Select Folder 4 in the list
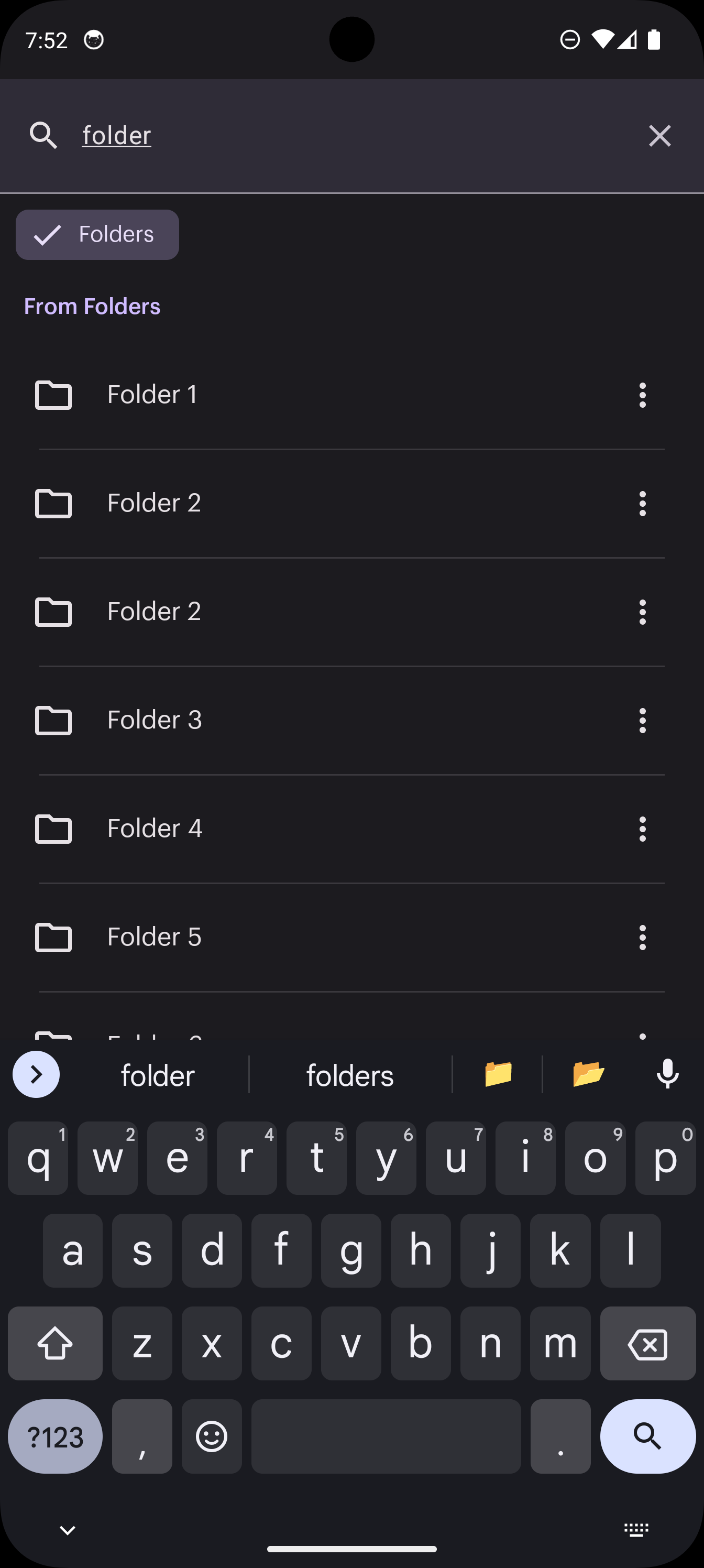 click(155, 829)
